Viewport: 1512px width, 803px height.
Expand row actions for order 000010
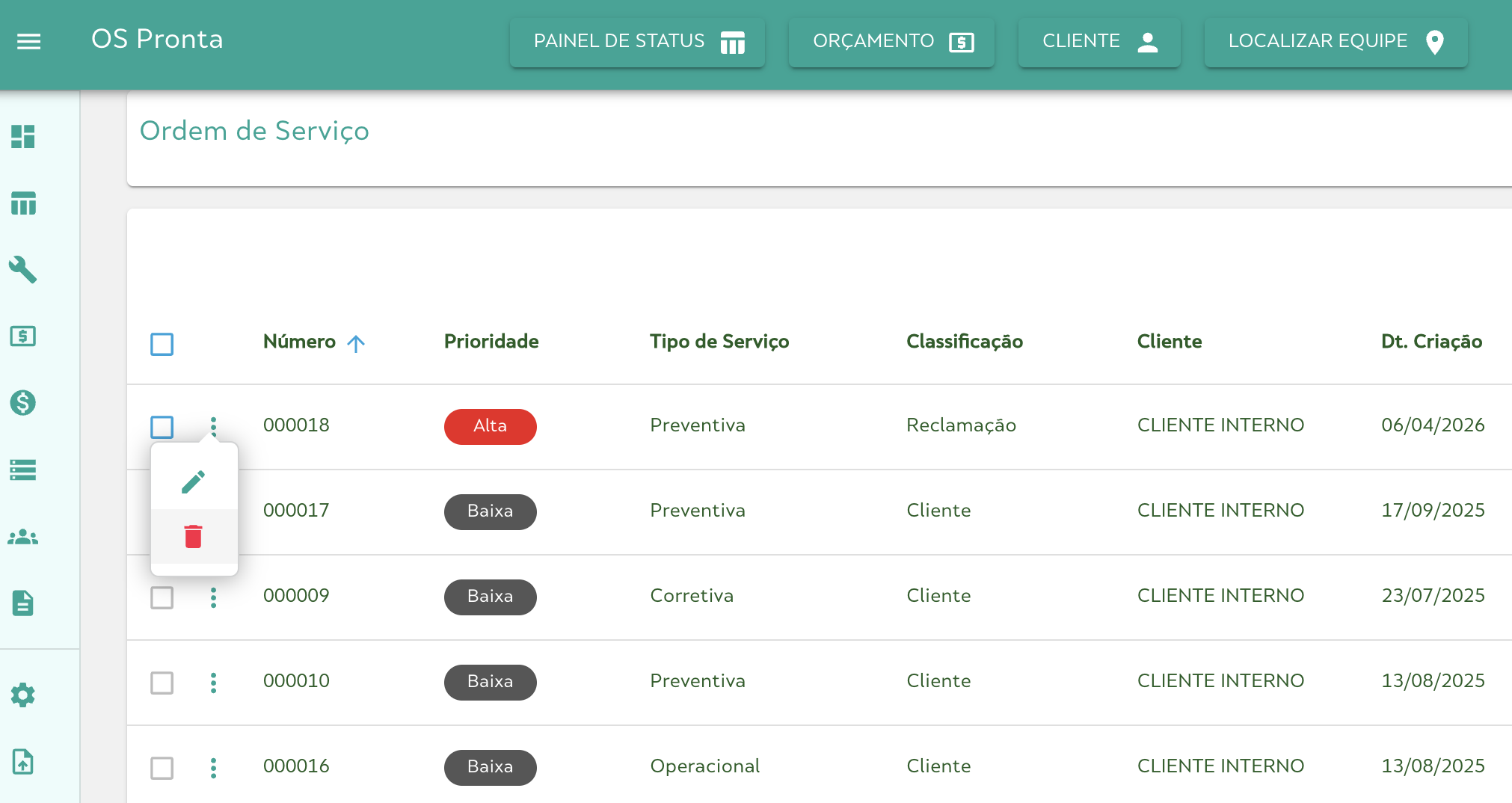click(214, 683)
